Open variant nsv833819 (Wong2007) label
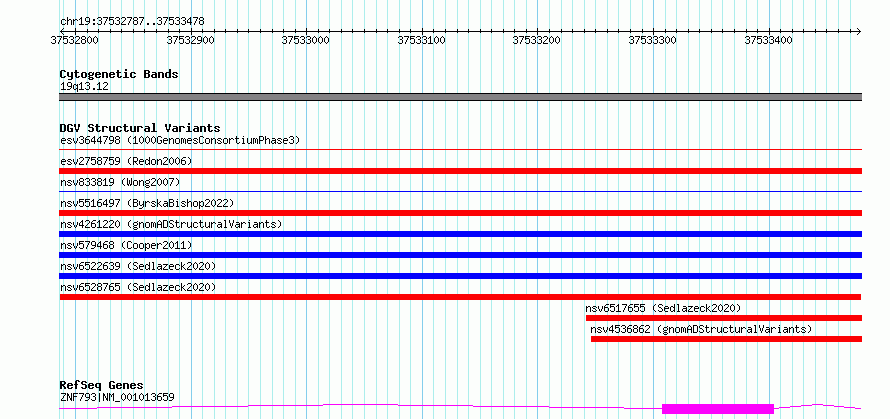Screen dimensions: 890x419 click(x=120, y=182)
